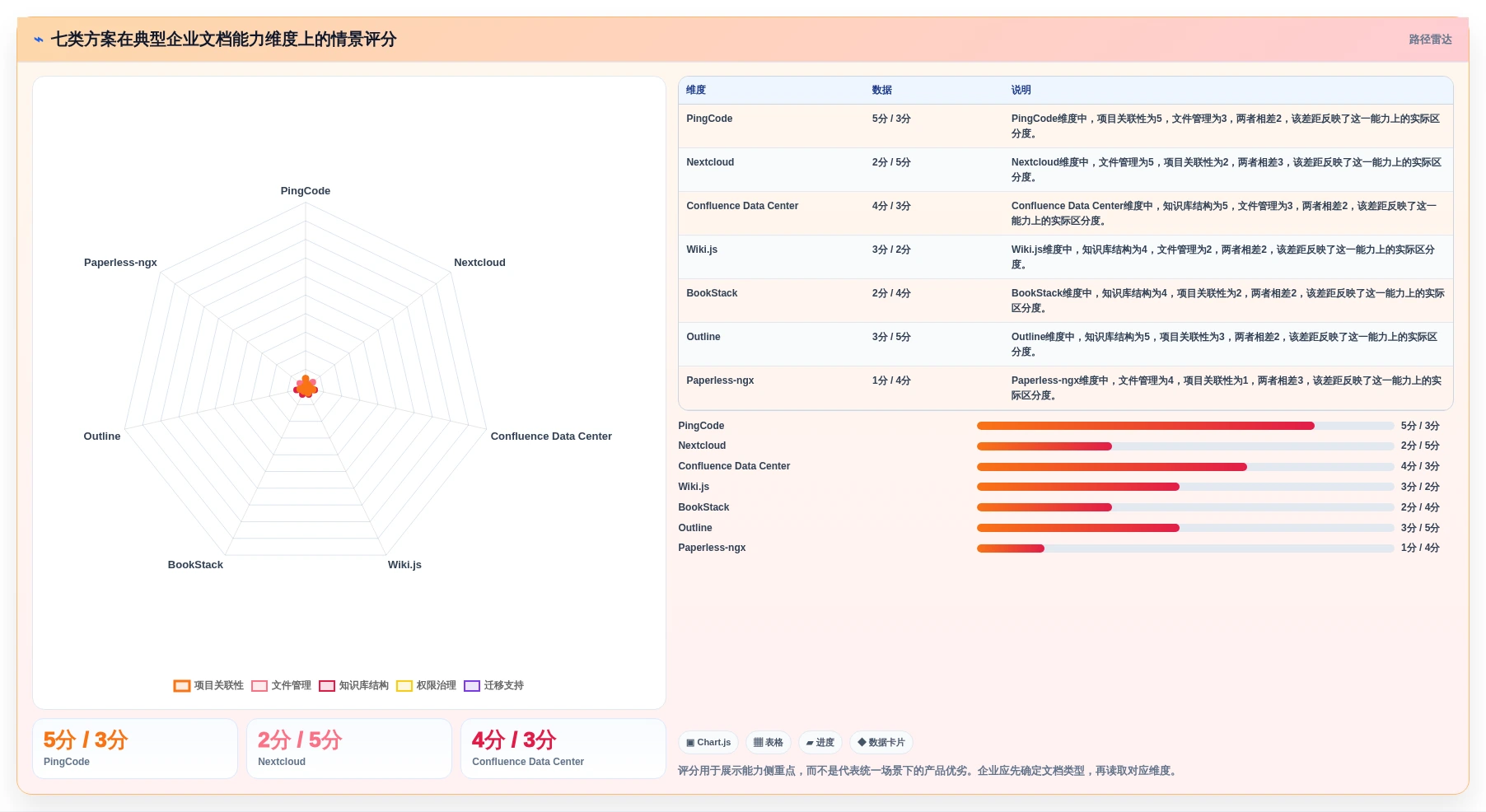The height and width of the screenshot is (812, 1486).
Task: Click the 2分 / 5分 cell in Nextcloud row
Action: coord(891,162)
